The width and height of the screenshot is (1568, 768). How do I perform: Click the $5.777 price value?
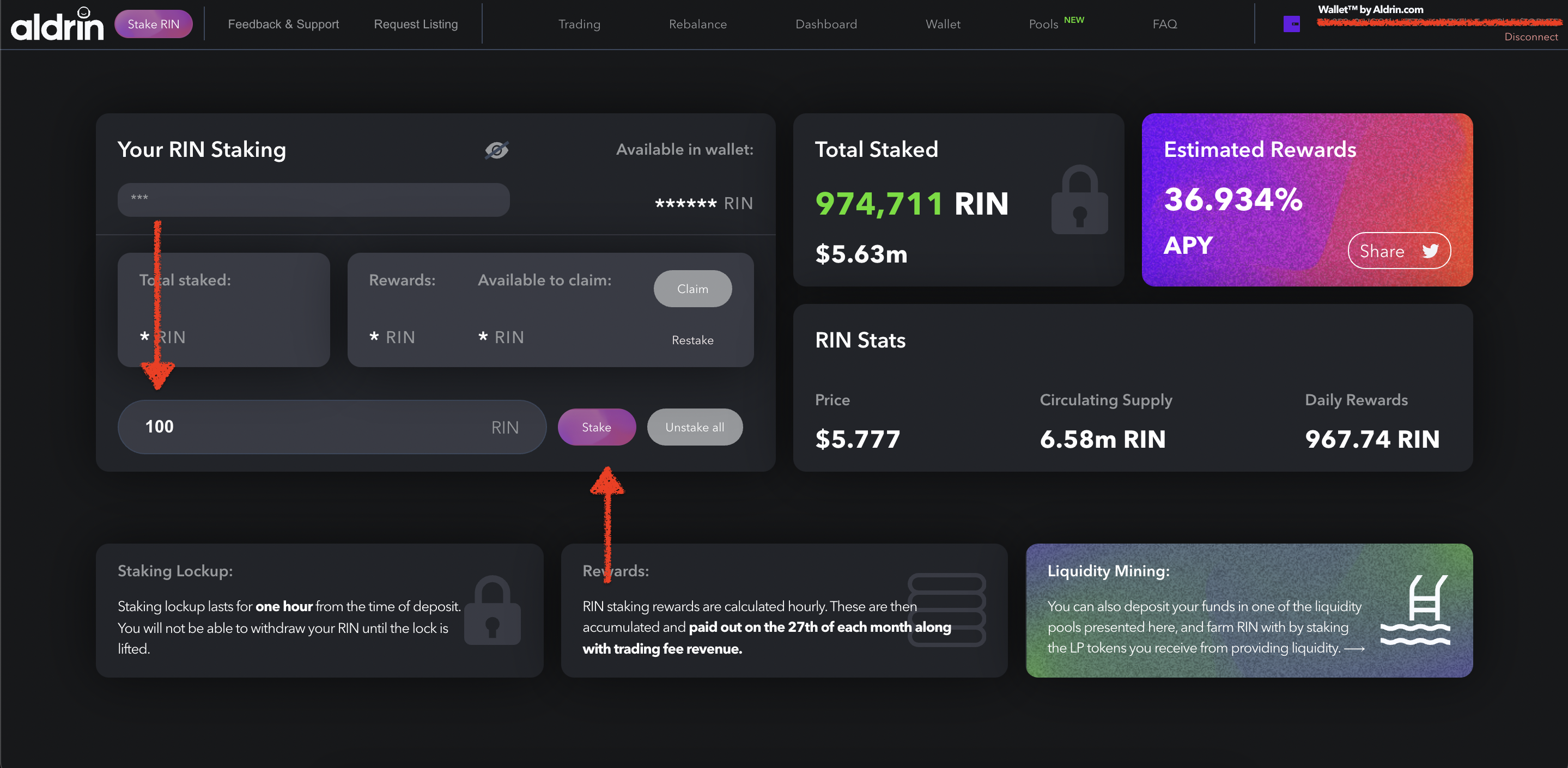point(858,439)
